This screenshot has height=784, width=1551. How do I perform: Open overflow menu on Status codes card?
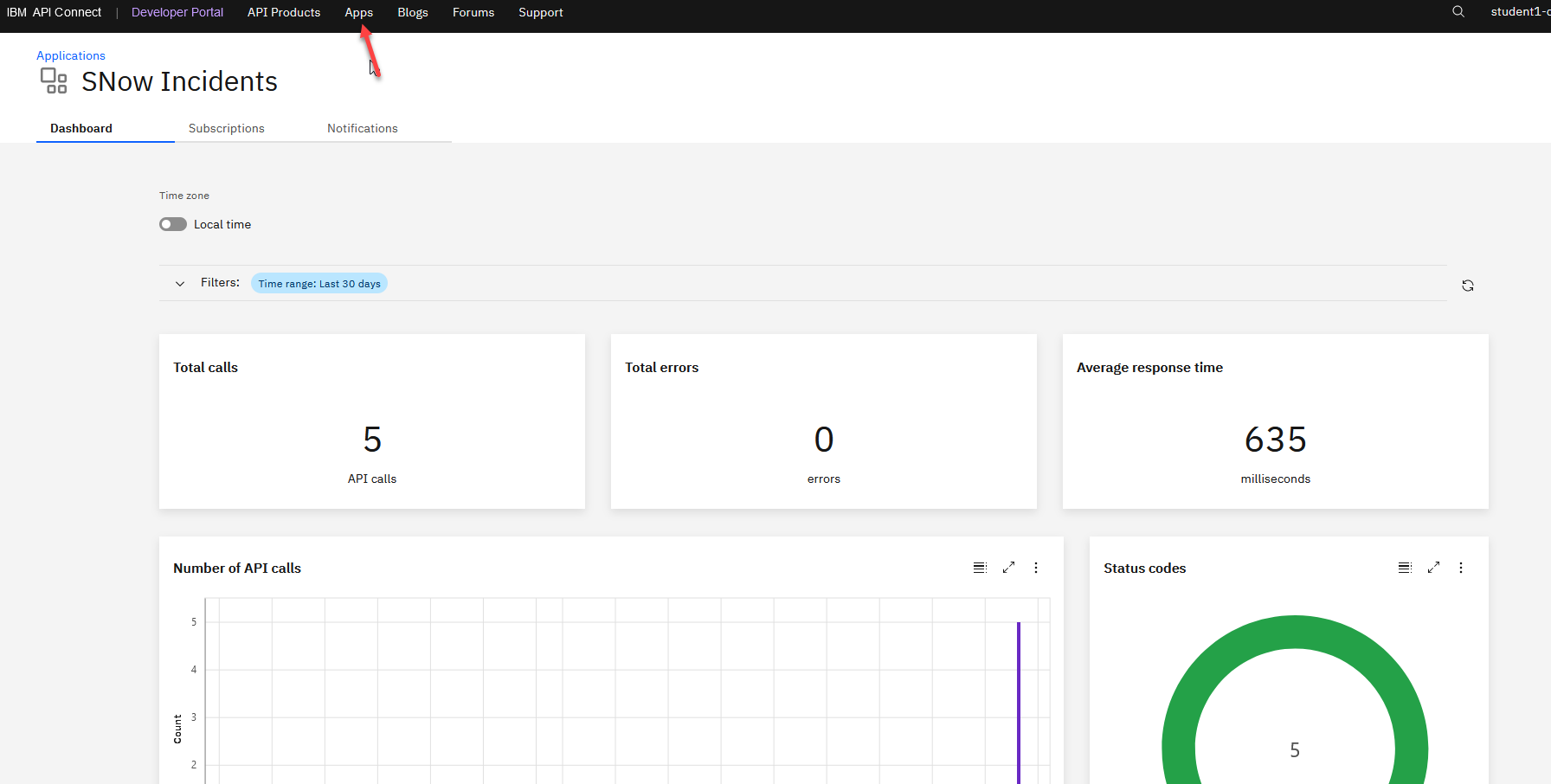(x=1461, y=568)
